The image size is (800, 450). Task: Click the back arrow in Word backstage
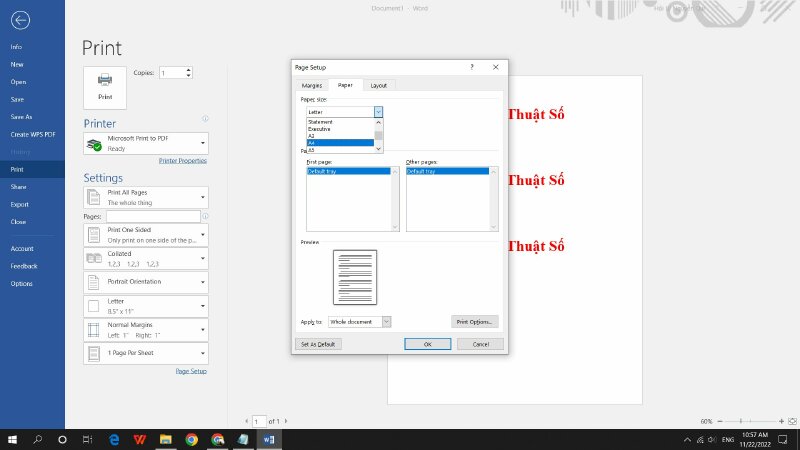pos(21,20)
